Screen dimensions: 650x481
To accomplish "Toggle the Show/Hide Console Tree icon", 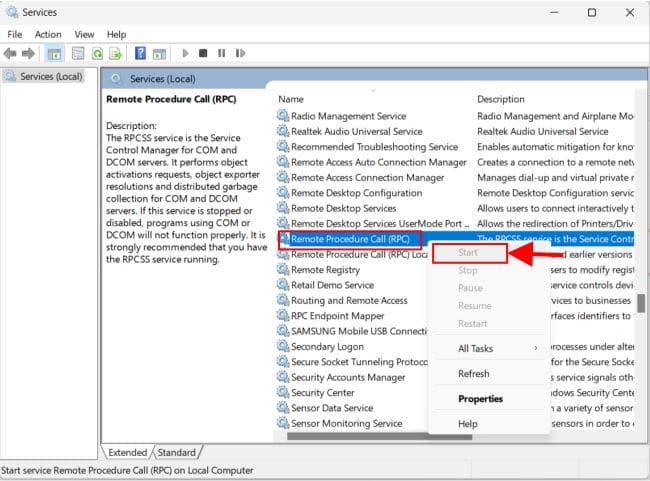I will pos(54,53).
